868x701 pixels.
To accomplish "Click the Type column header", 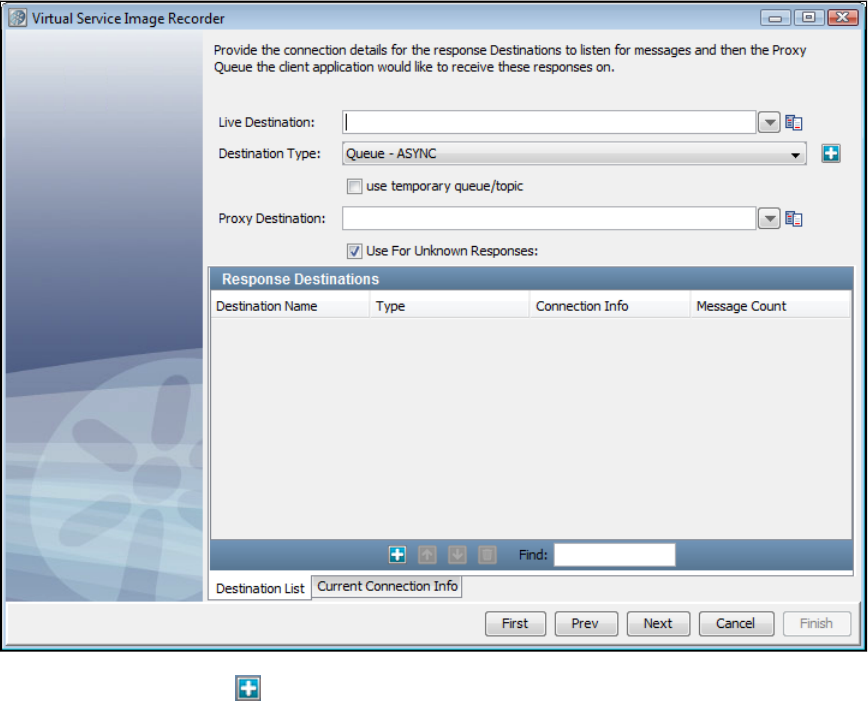I will (x=450, y=306).
